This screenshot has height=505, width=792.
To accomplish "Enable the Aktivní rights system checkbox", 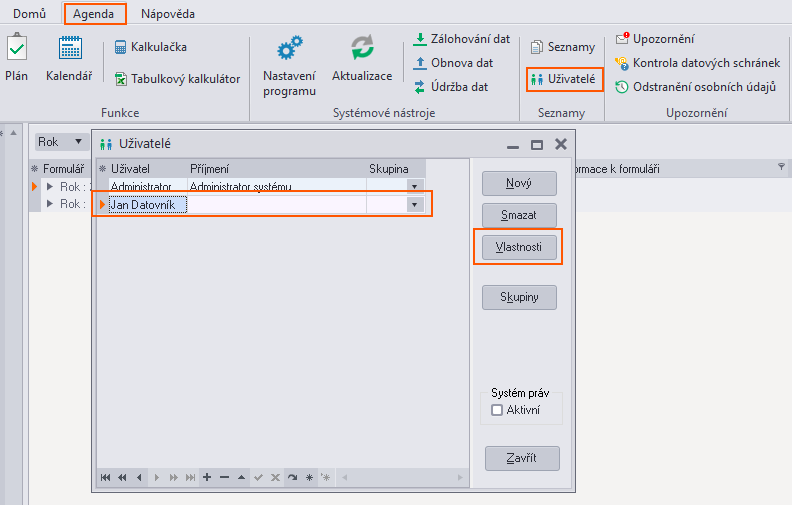I will (497, 410).
